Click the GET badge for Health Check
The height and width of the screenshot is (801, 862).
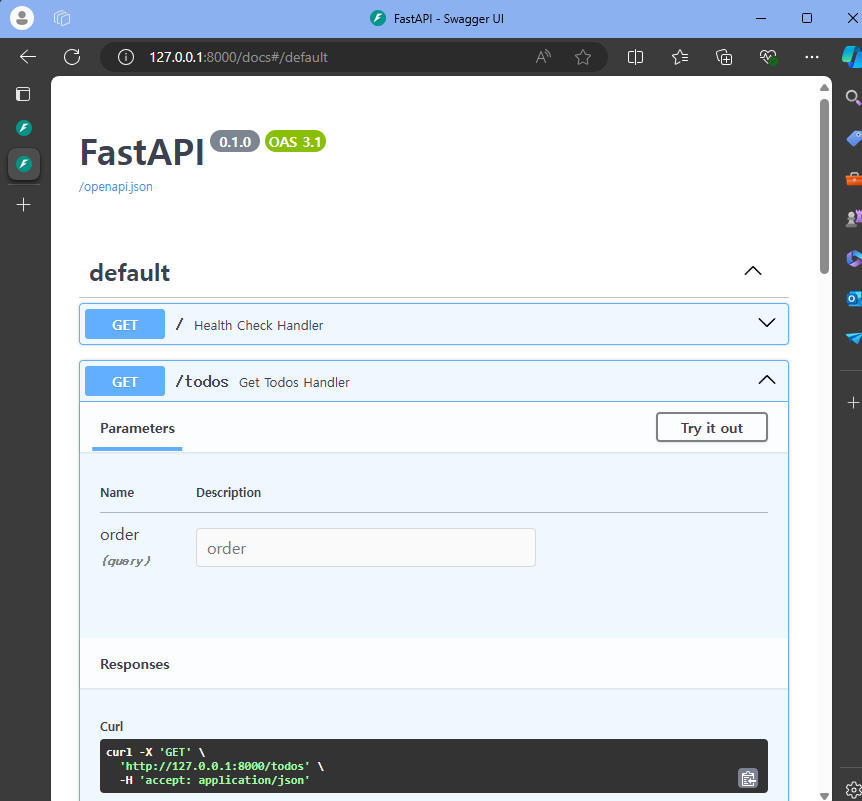(125, 324)
